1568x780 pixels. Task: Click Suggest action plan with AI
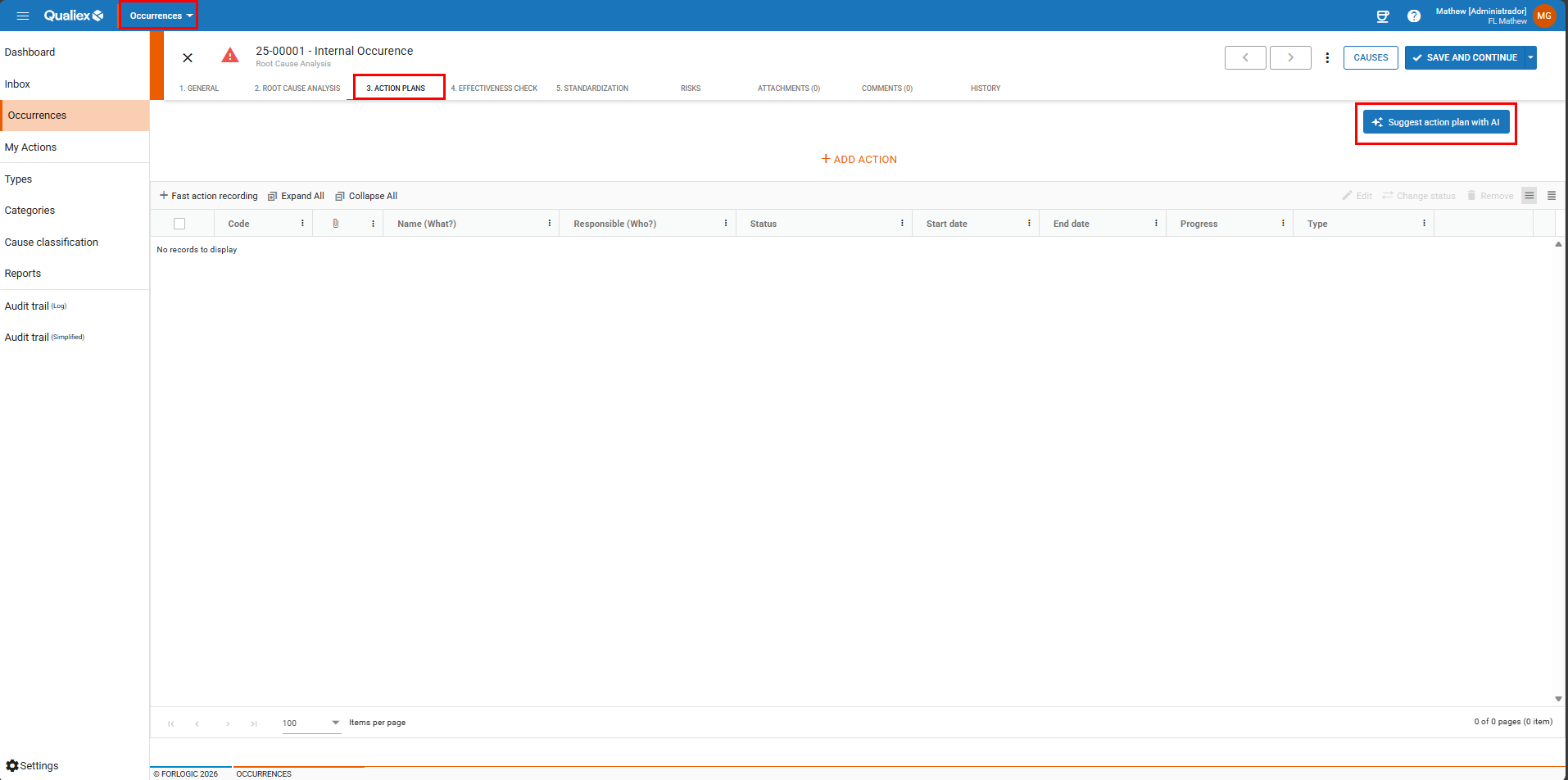click(1435, 122)
